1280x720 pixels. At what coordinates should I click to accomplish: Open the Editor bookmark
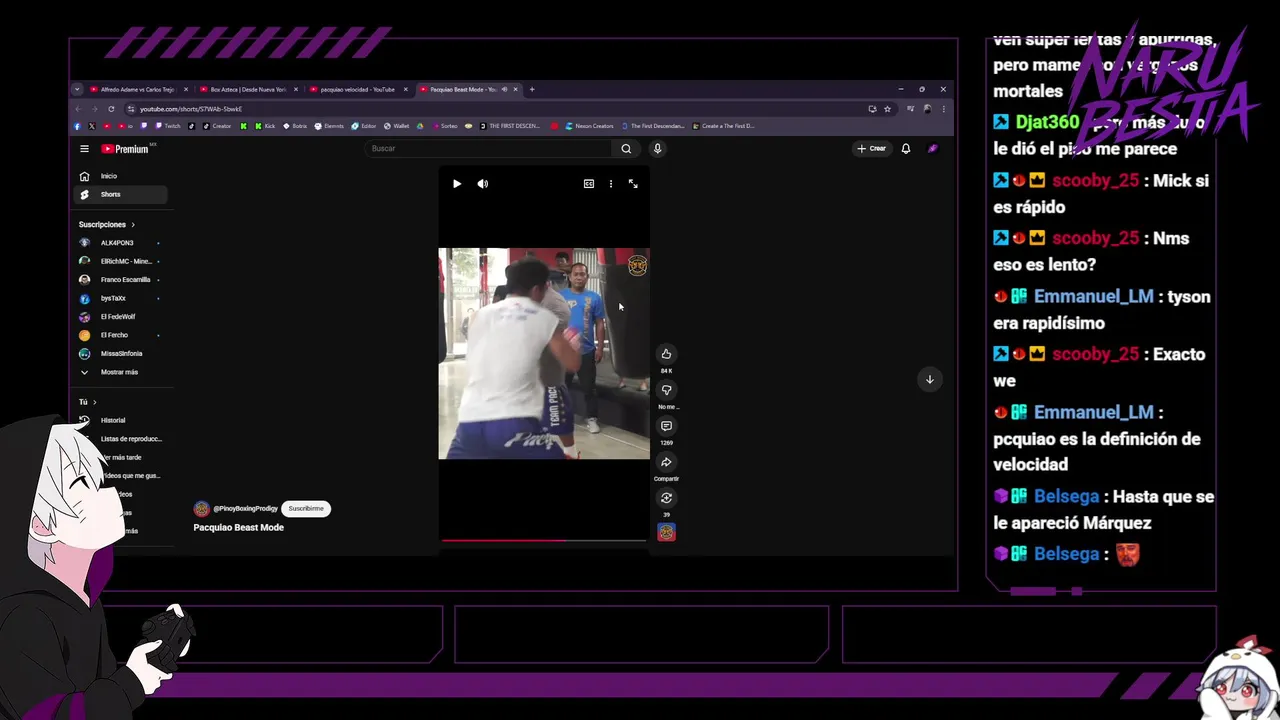pos(364,126)
